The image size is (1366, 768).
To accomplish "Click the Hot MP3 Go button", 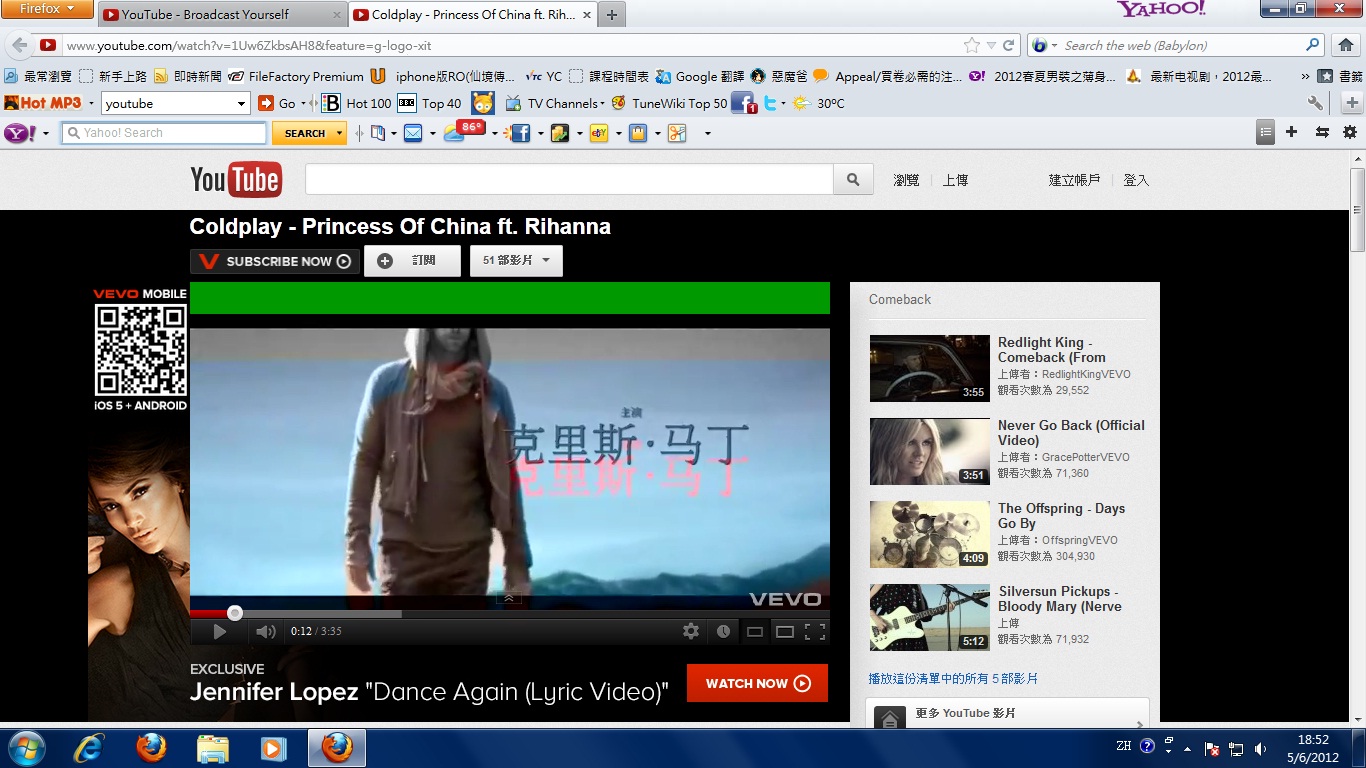I will [x=277, y=103].
